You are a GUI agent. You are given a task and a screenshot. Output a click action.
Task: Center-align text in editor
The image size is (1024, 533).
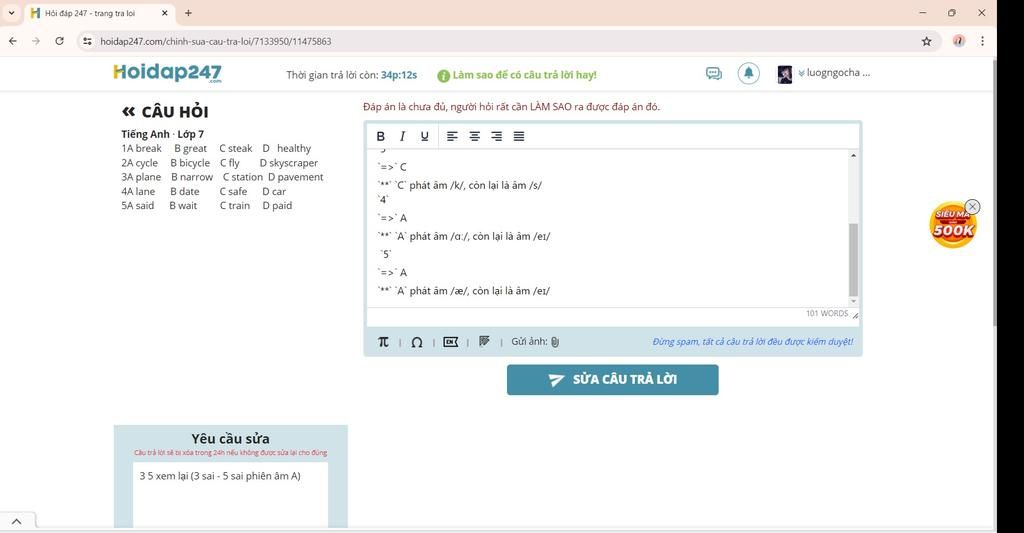click(475, 136)
